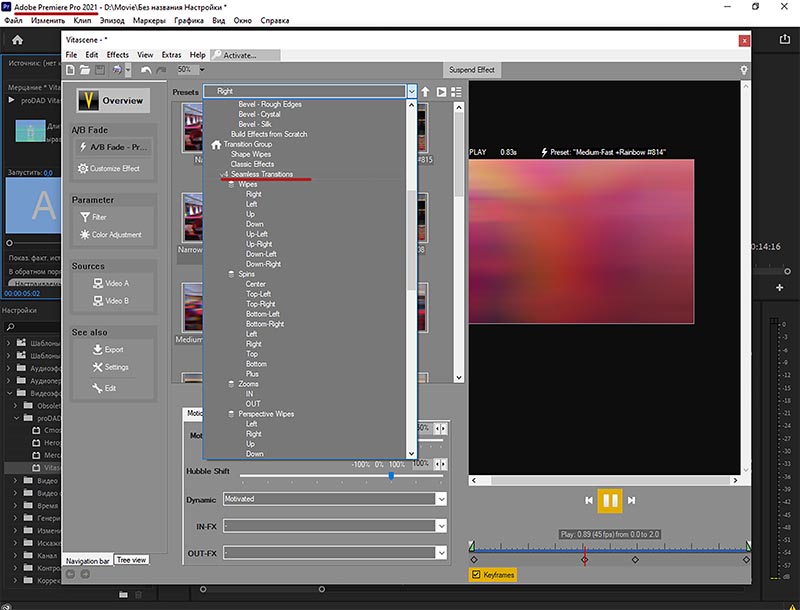Click the lightbulb hint icon
This screenshot has height=610, width=800.
(744, 70)
